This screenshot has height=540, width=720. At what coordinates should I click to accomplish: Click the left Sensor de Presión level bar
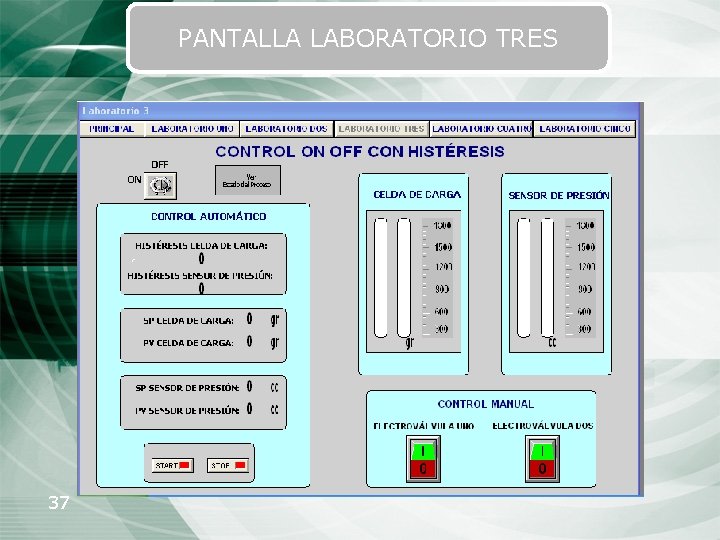(x=523, y=278)
